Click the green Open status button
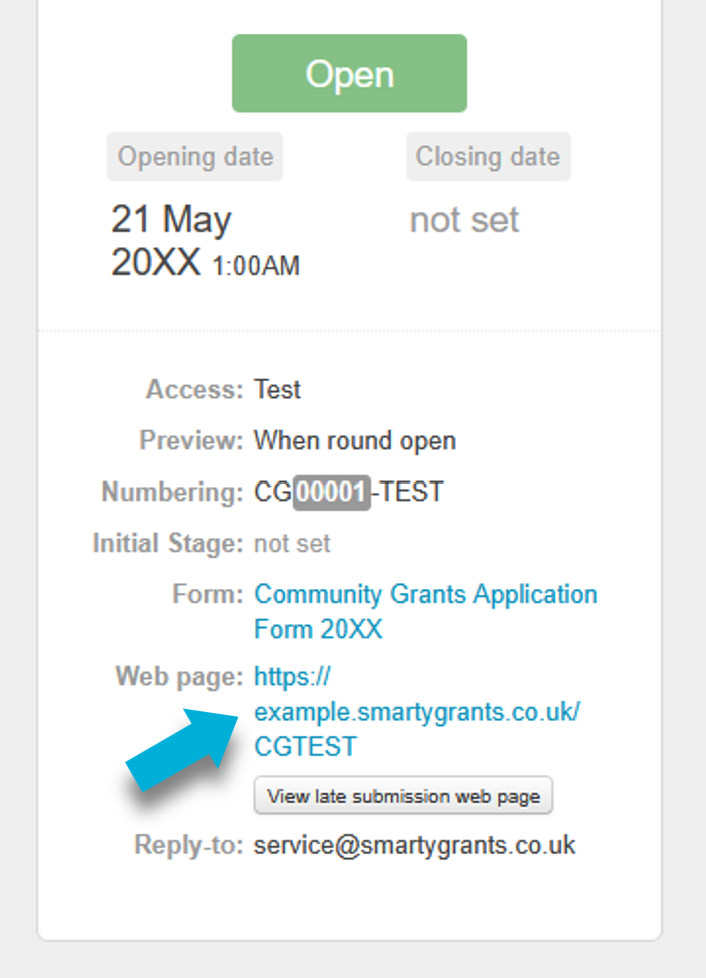The image size is (706, 978). [x=349, y=74]
